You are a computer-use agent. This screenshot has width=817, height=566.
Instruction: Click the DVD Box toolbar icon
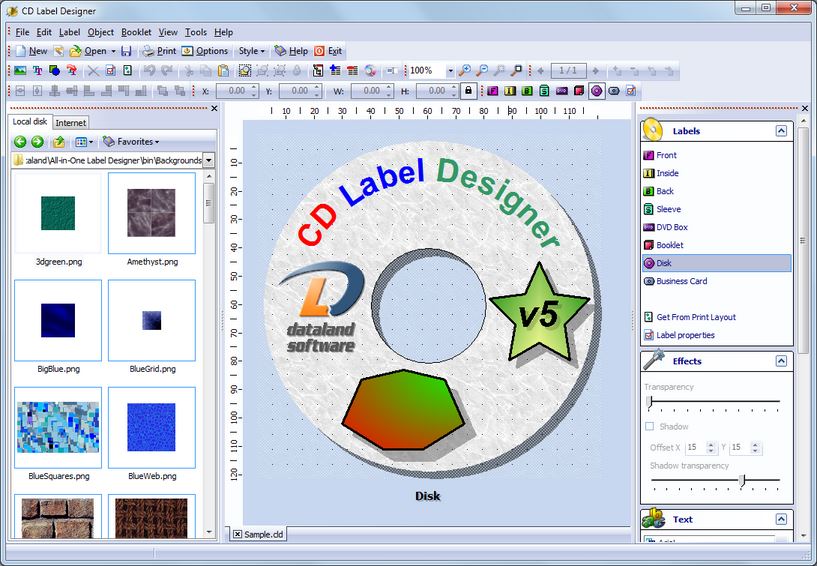pos(562,91)
